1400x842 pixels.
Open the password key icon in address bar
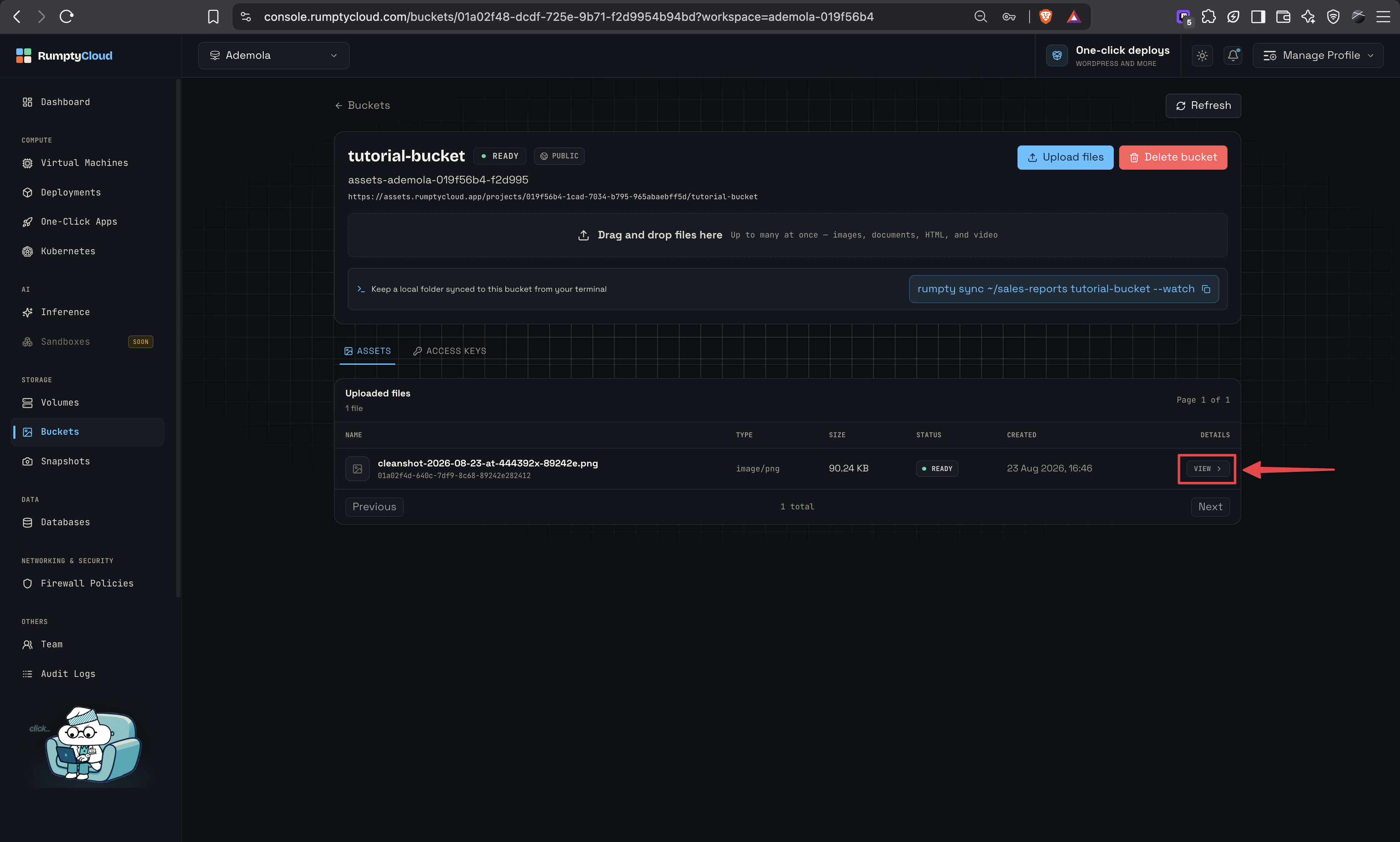[x=1009, y=16]
